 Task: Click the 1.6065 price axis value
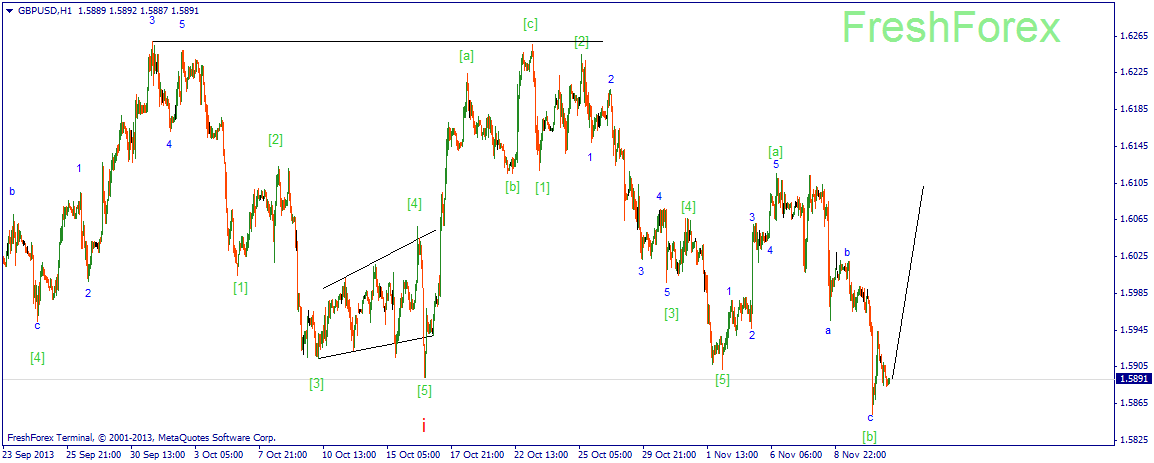(1133, 219)
